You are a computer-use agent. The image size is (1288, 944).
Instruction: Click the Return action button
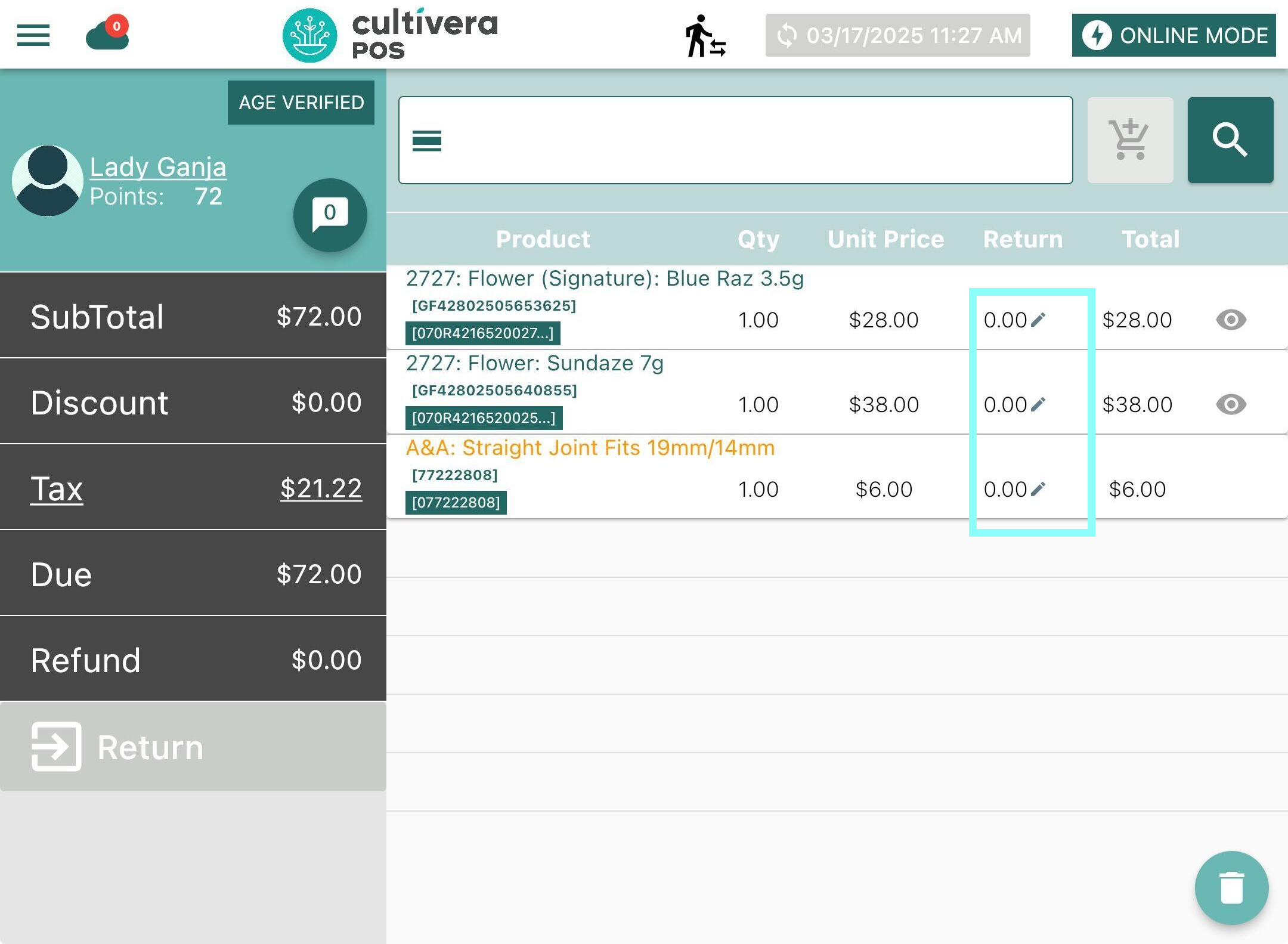click(193, 747)
